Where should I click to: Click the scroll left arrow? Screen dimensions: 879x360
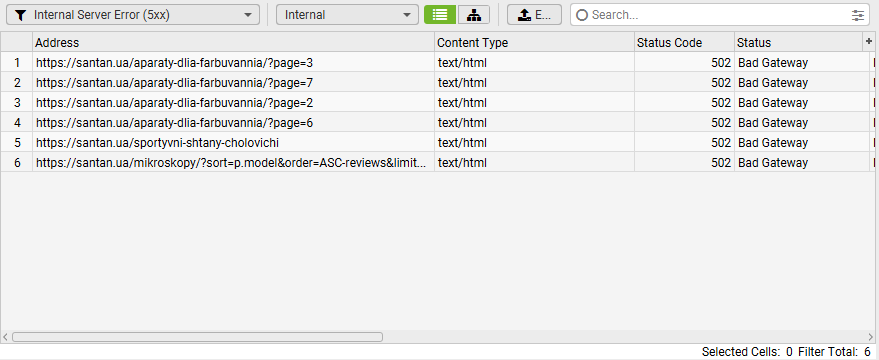[x=6, y=337]
